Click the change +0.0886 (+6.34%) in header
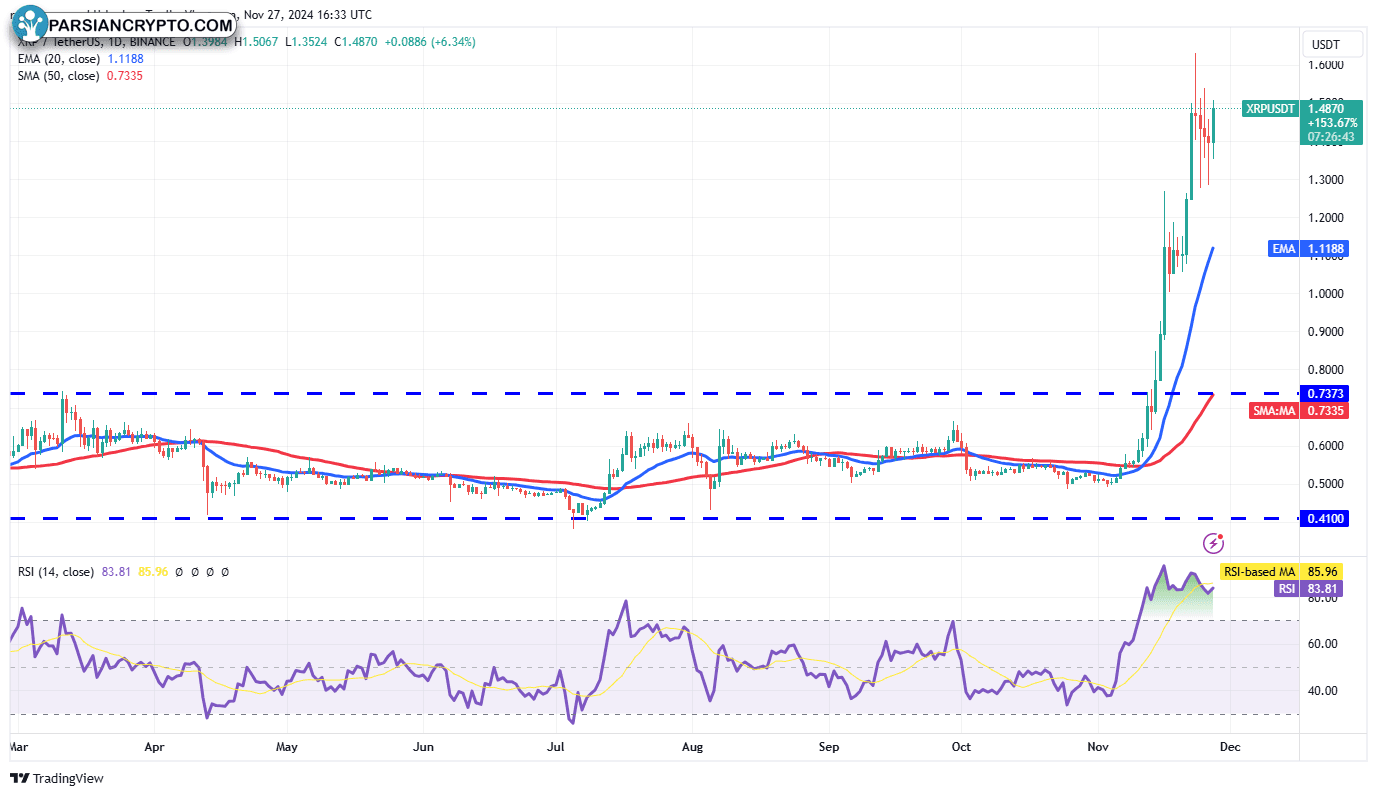Screen dimensions: 1377x796 [432, 42]
